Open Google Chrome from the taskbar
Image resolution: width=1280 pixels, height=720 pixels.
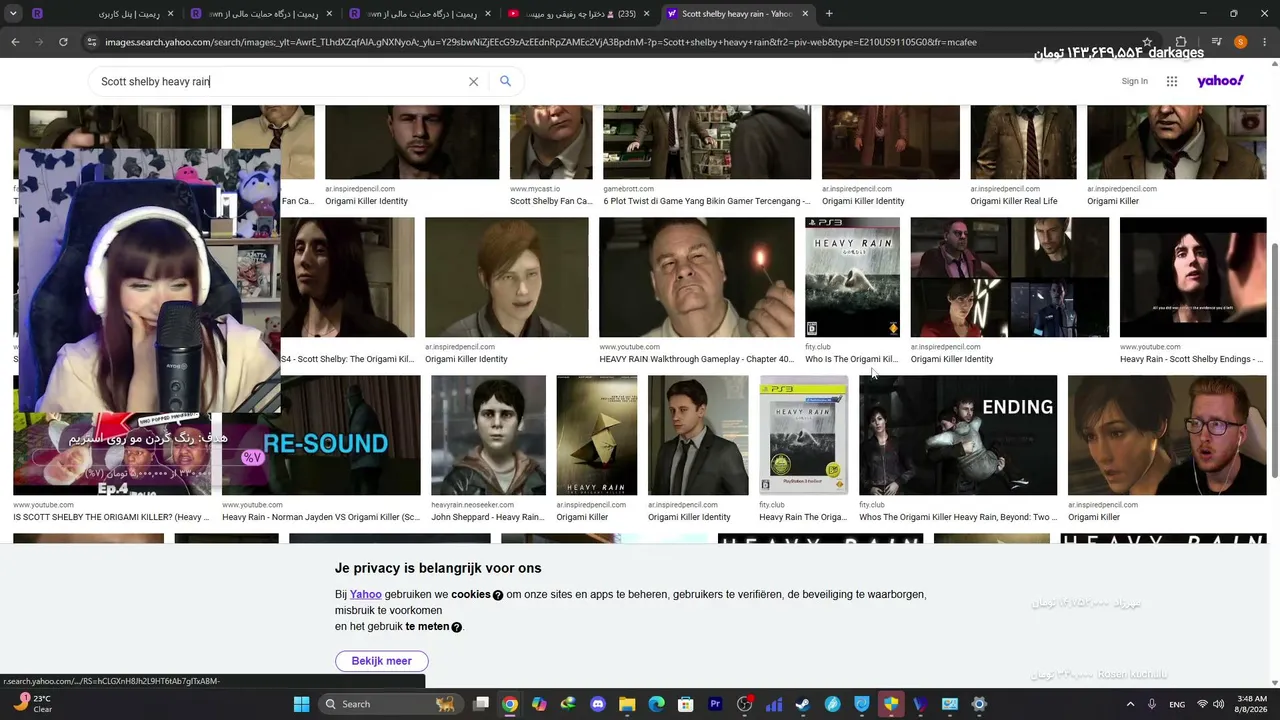[510, 704]
